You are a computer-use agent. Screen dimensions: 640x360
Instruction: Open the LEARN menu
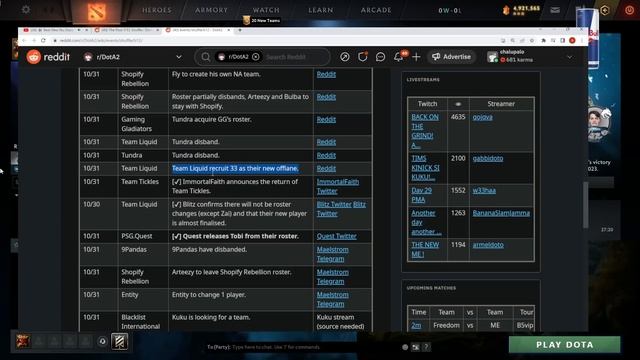click(320, 10)
